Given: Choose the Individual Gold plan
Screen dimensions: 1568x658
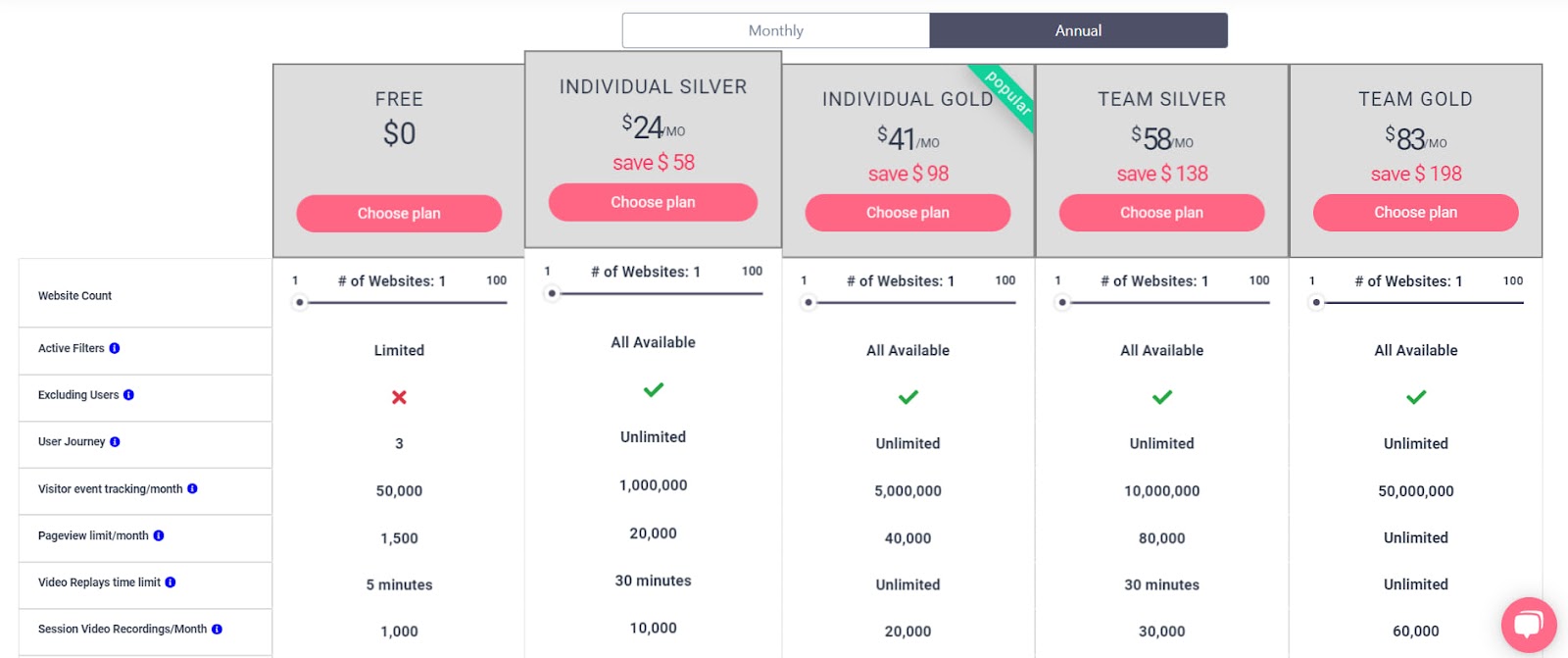Looking at the screenshot, I should coord(907,213).
